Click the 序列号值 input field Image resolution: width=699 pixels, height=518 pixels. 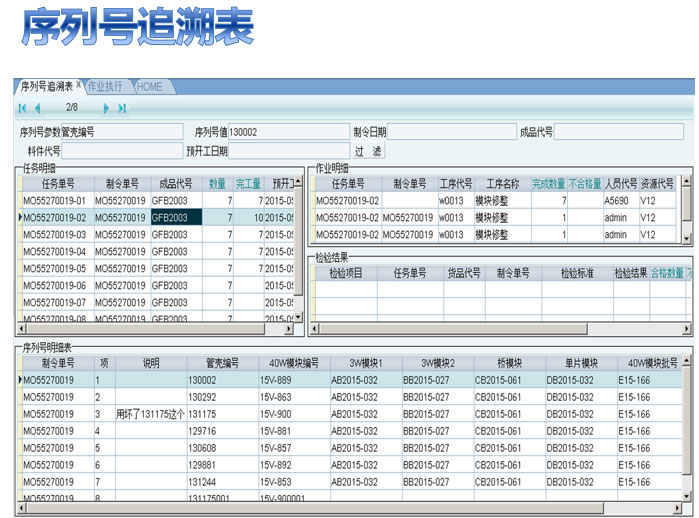[x=287, y=132]
